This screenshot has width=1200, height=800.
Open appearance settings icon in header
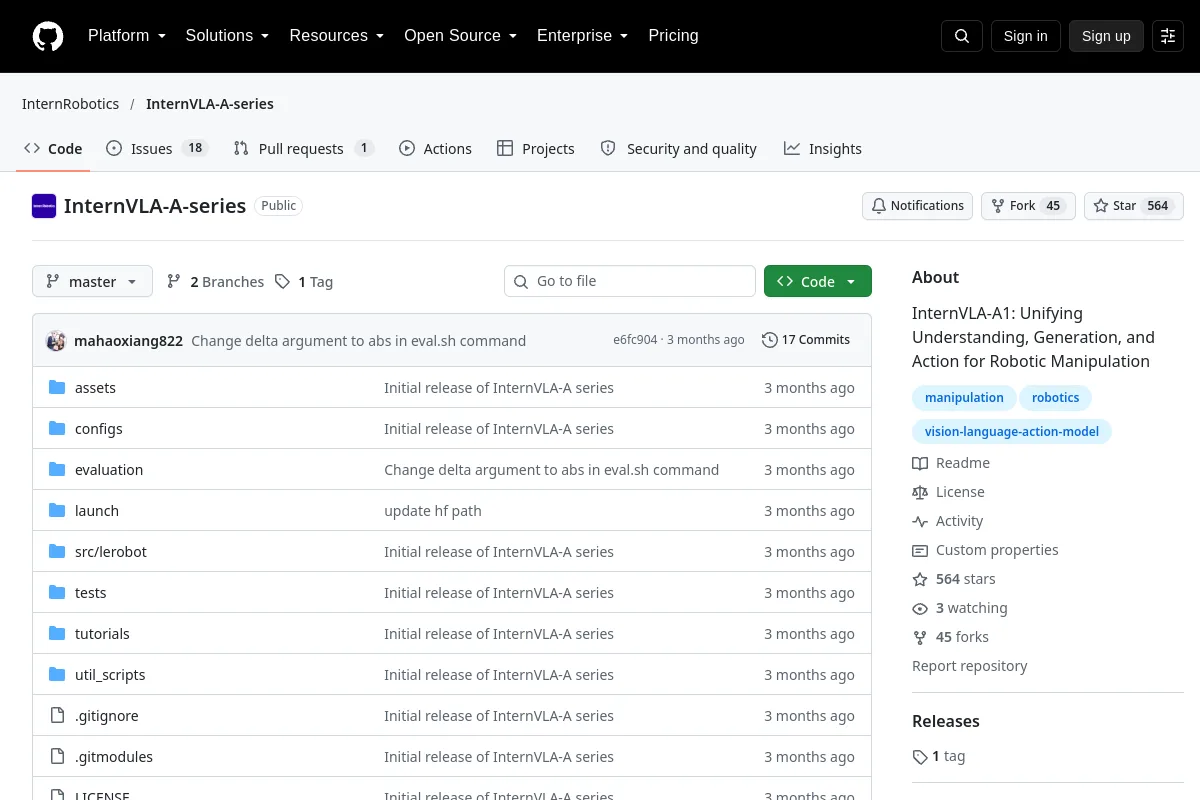[x=1168, y=36]
